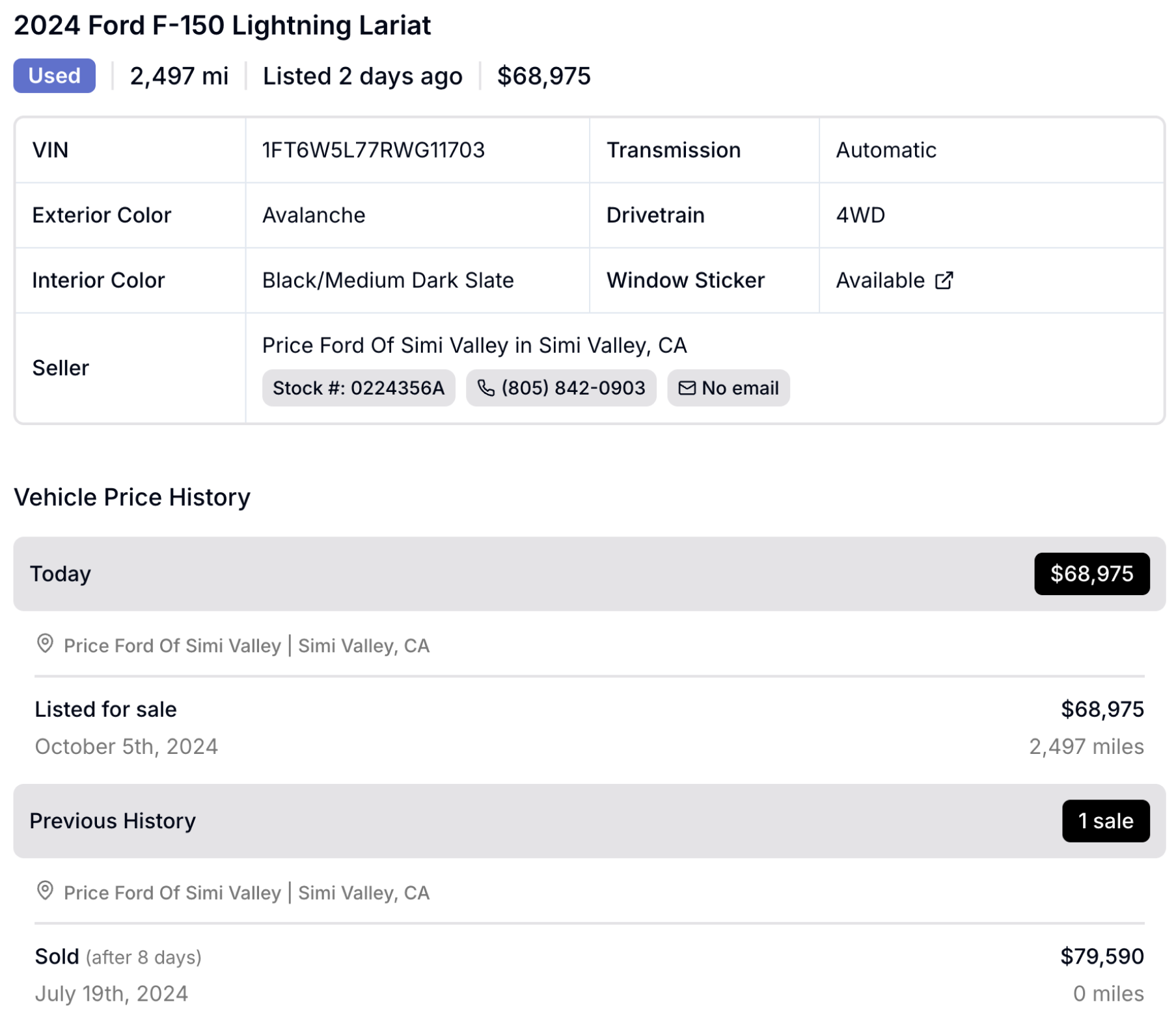Collapse the Today price history header
This screenshot has height=1015, width=1176.
pos(589,574)
